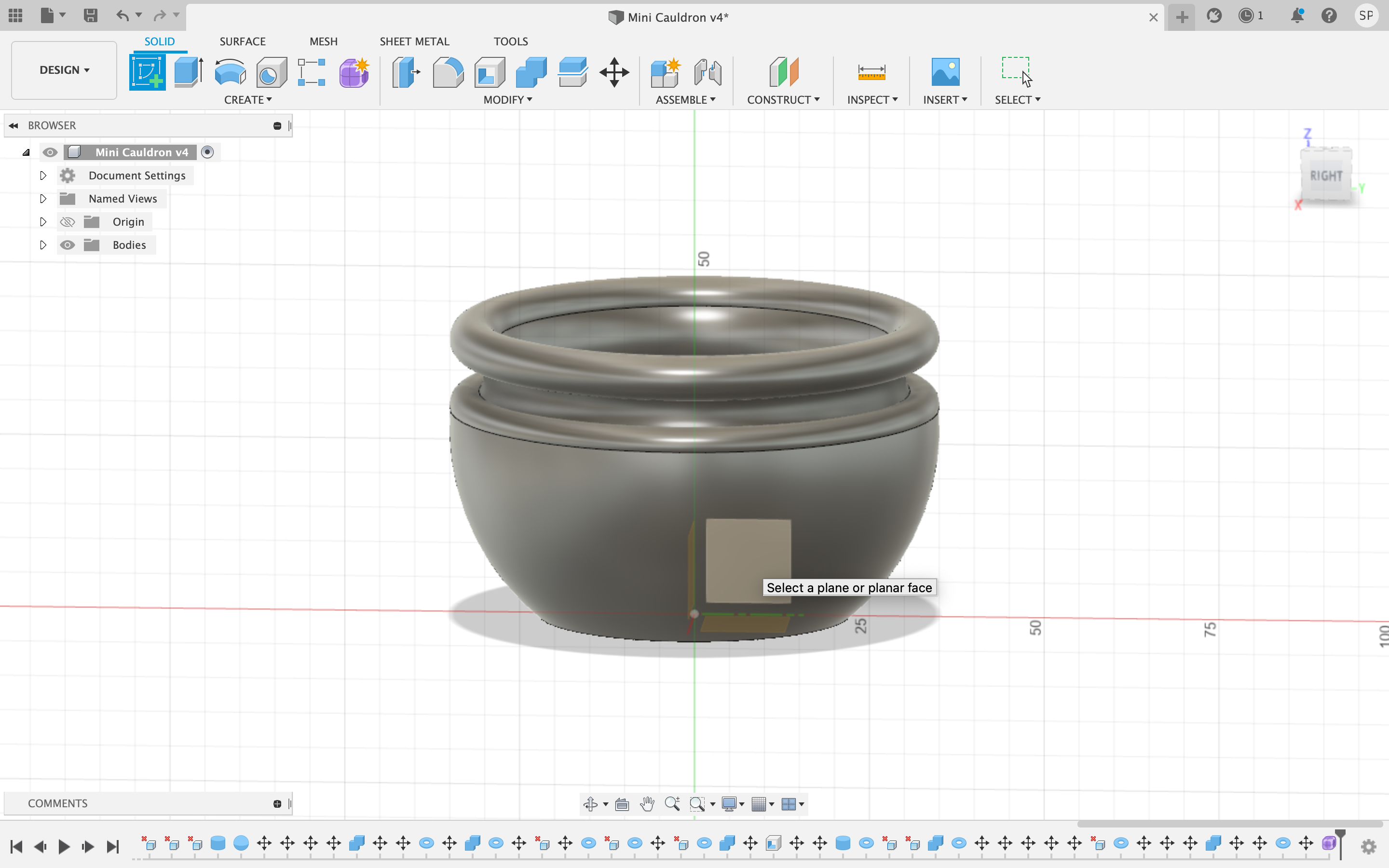
Task: Open the COMMENTS panel
Action: tap(57, 803)
